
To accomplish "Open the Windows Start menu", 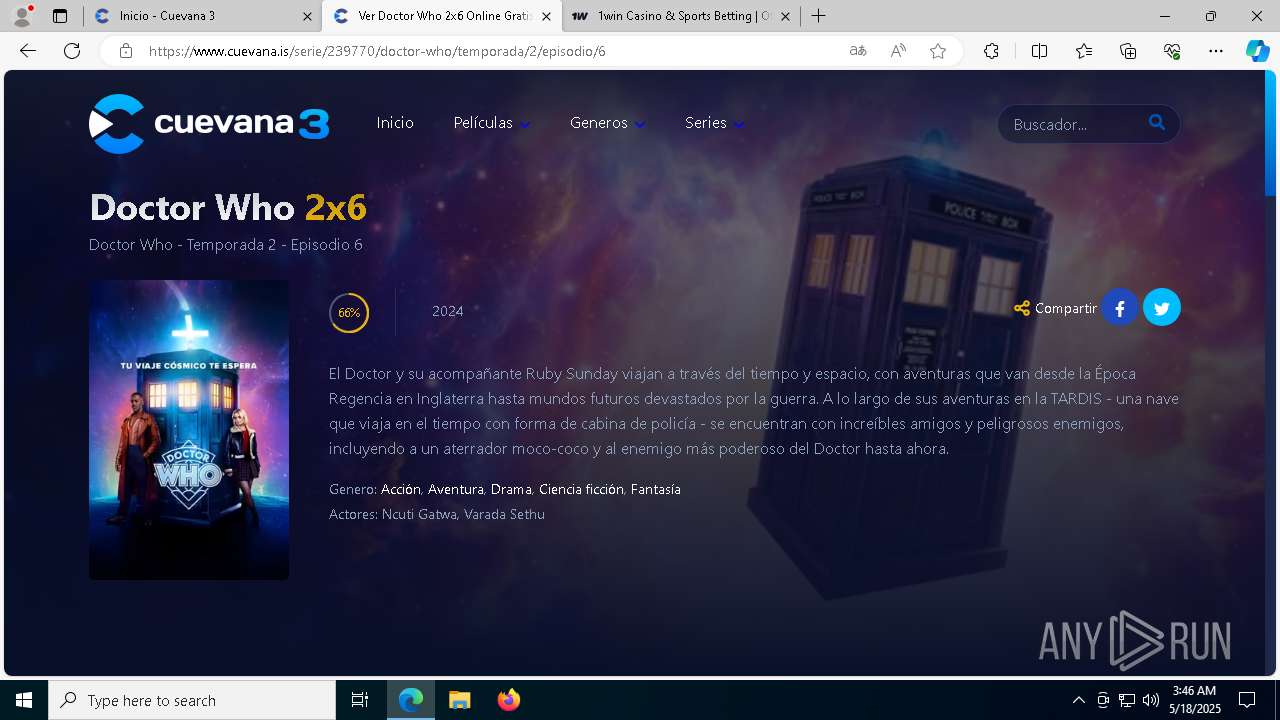I will (24, 700).
